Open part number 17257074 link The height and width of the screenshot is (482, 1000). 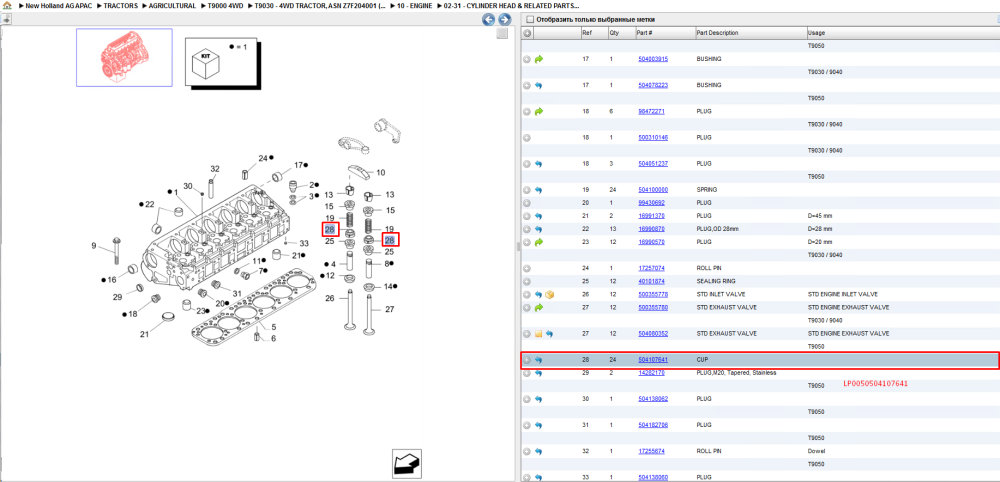click(x=651, y=268)
